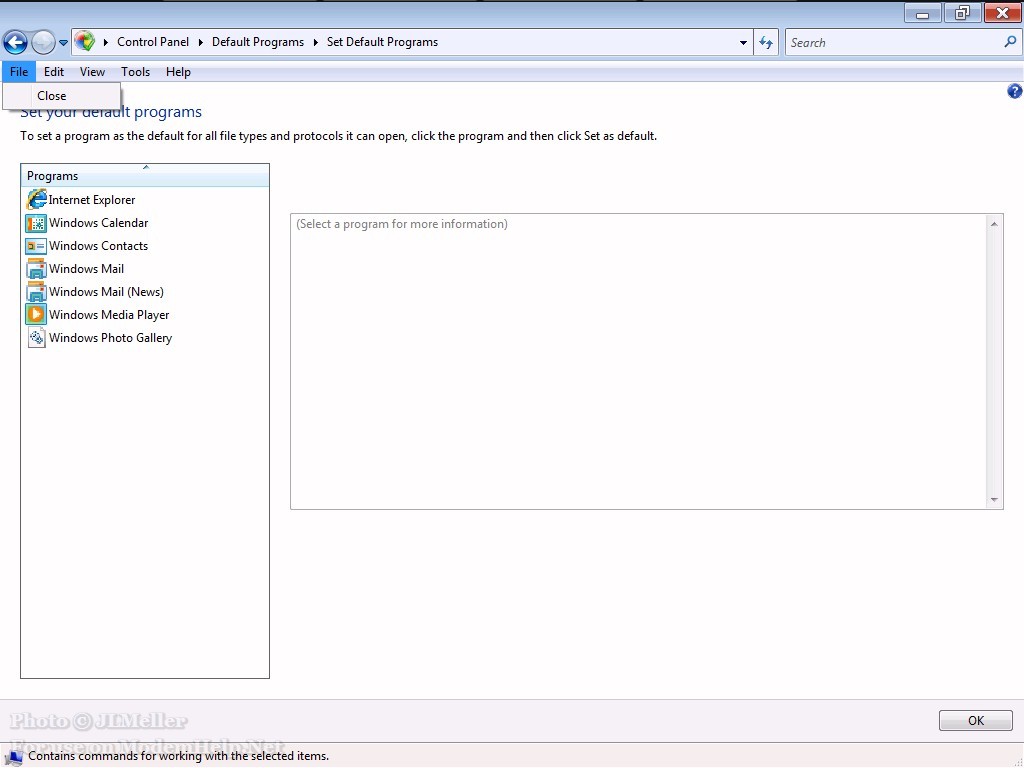Click the Windows Media Player icon
The image size is (1024, 768).
point(36,315)
